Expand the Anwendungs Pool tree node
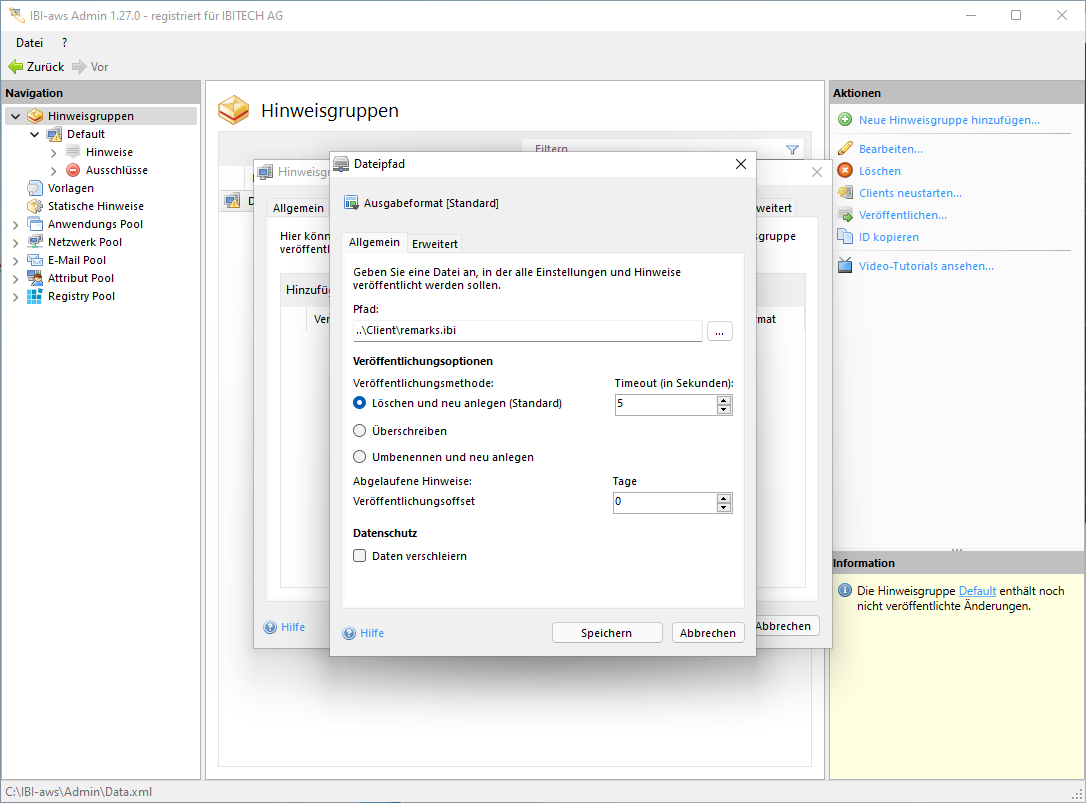 (x=15, y=225)
